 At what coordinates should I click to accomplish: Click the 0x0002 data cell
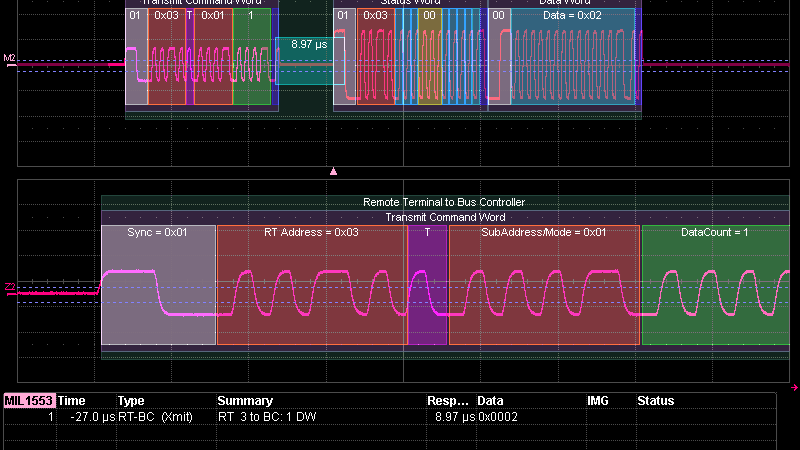coord(498,417)
